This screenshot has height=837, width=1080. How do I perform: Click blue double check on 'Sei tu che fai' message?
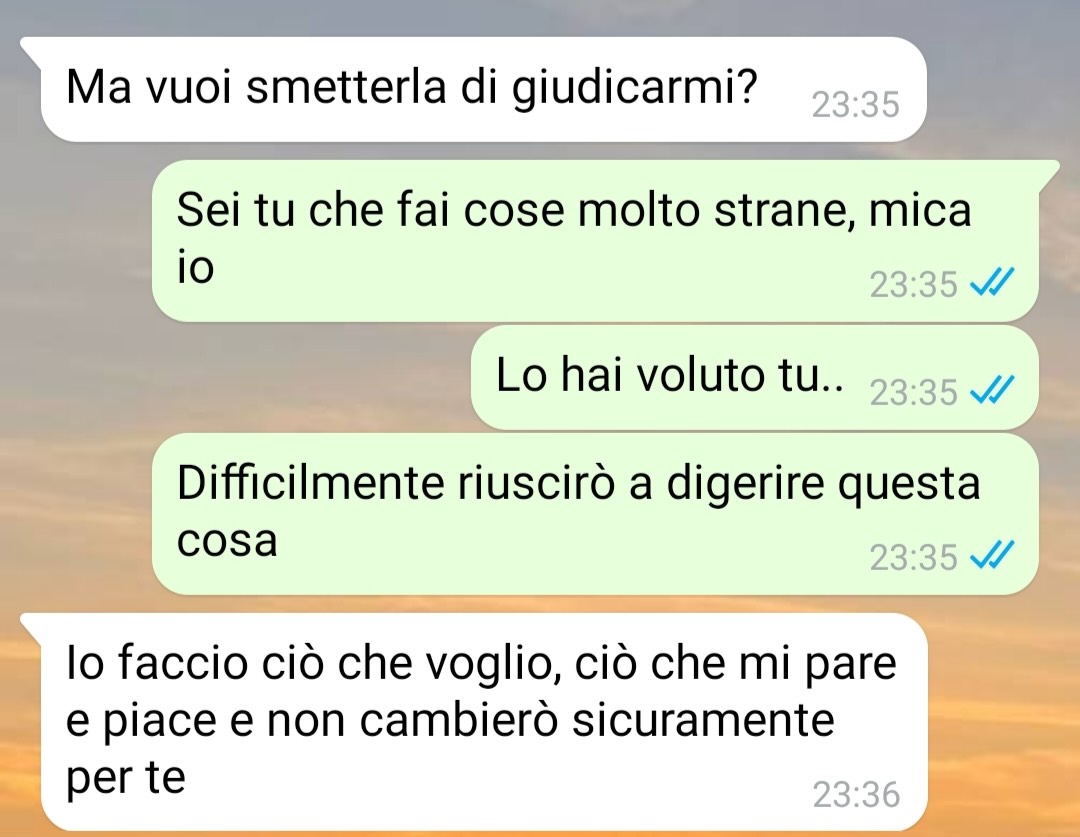tap(992, 282)
